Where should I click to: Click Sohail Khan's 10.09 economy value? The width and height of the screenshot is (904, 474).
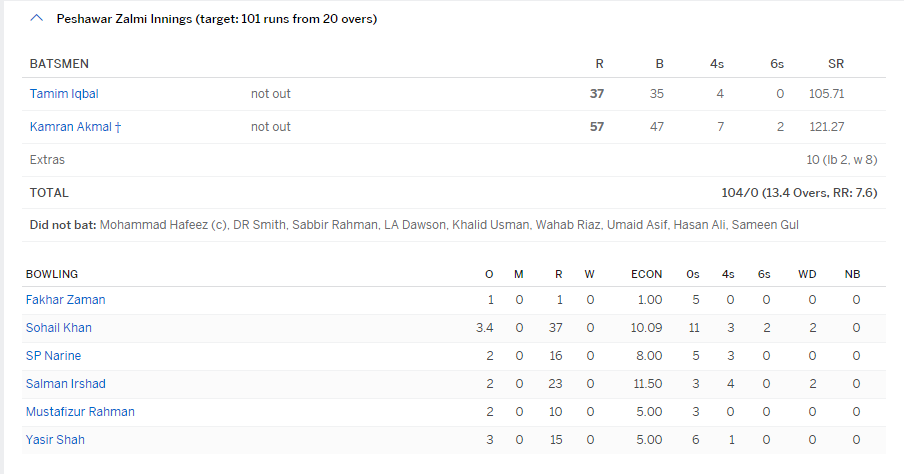coord(646,328)
